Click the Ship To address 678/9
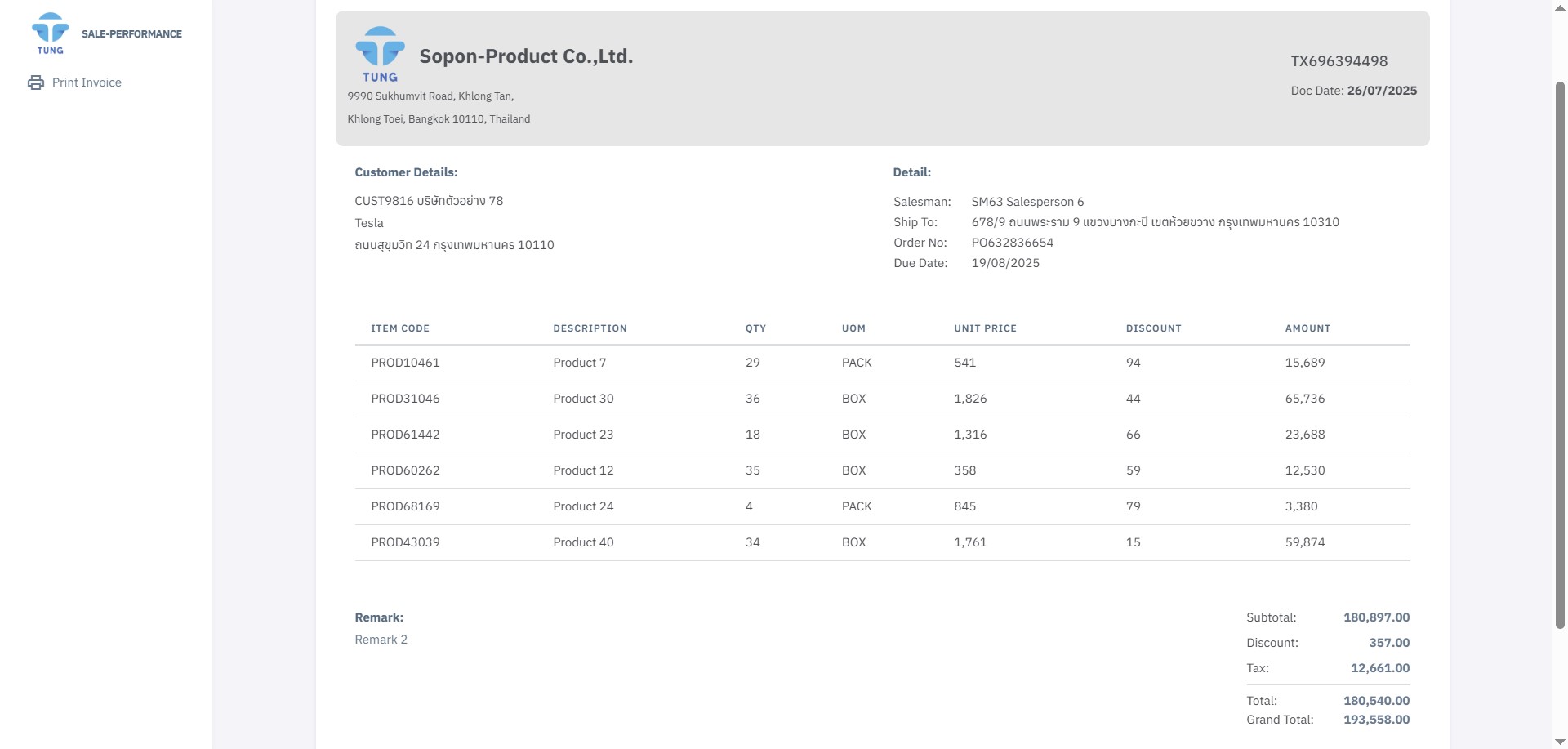This screenshot has height=749, width=1568. pyautogui.click(x=1155, y=222)
